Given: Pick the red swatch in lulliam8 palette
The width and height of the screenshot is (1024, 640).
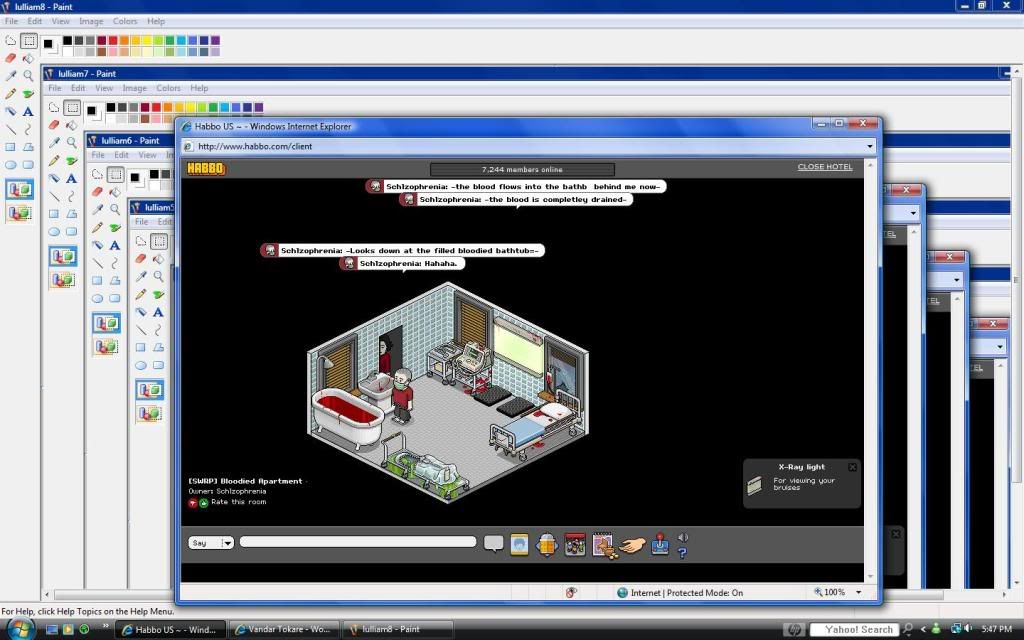Looking at the screenshot, I should 111,41.
